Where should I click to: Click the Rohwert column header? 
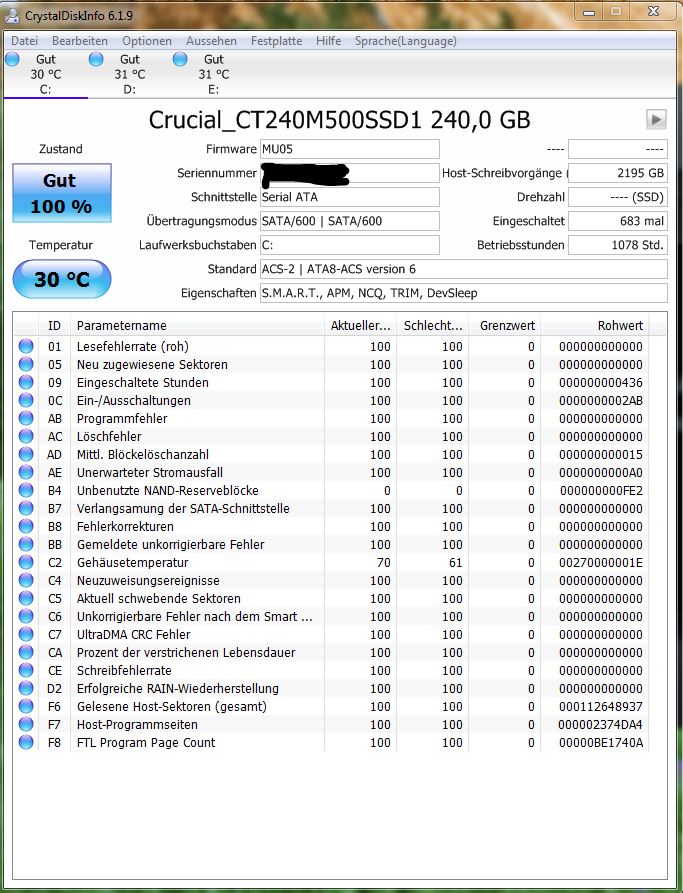point(595,326)
